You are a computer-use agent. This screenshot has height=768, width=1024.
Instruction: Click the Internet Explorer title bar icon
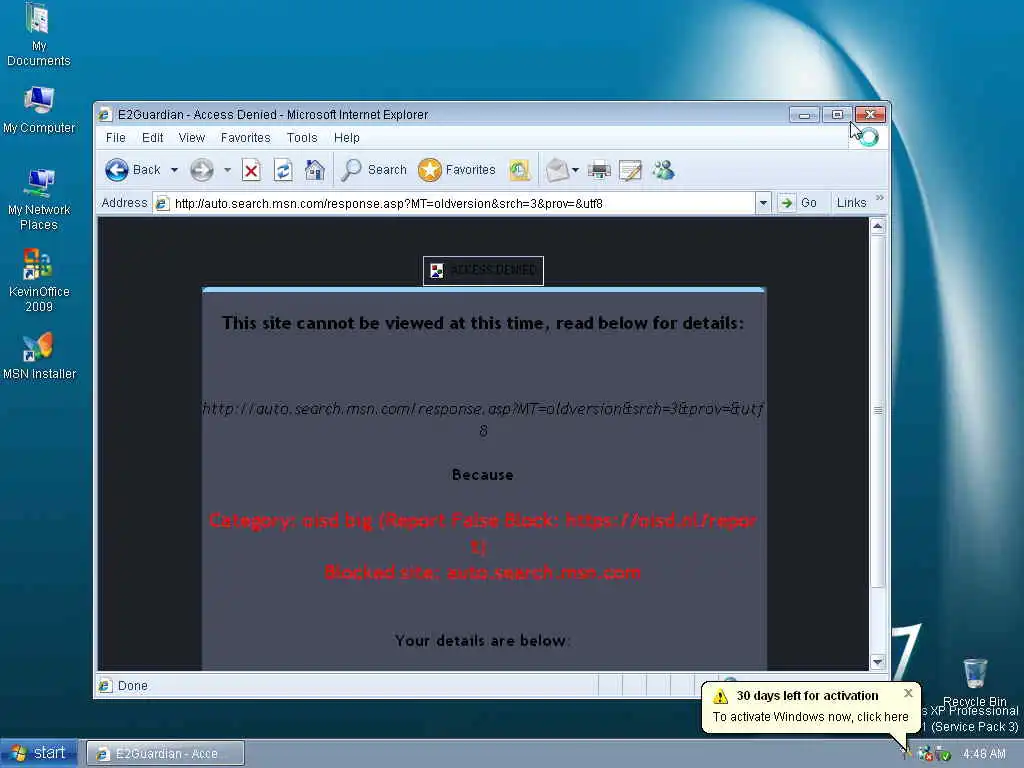104,115
